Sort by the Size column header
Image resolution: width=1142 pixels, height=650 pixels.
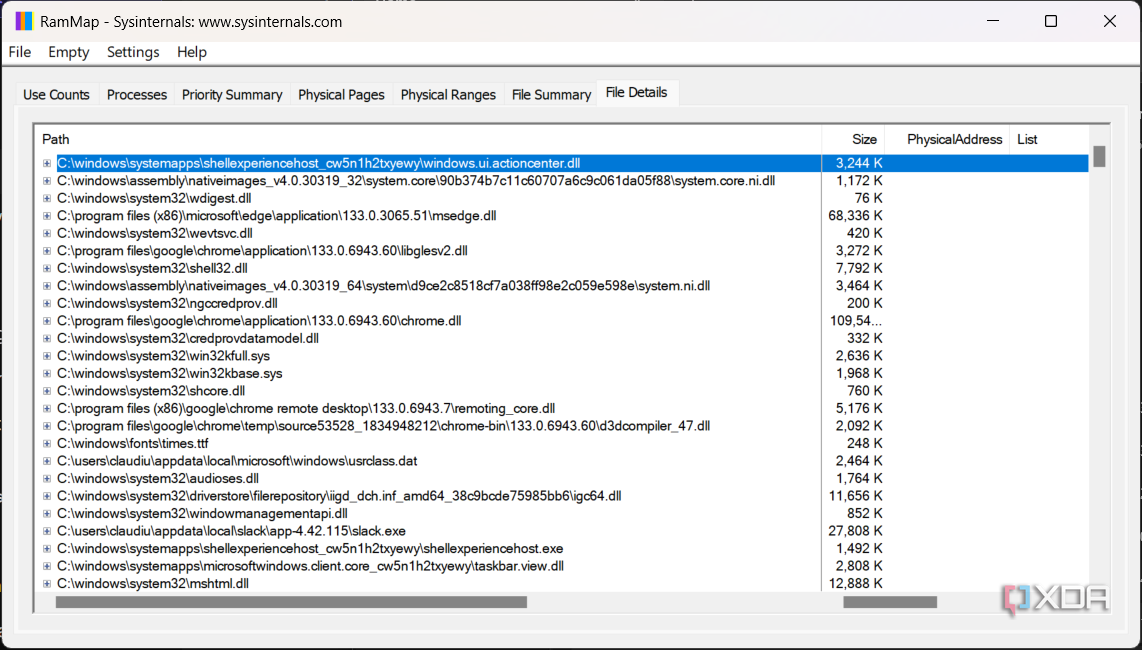click(853, 139)
